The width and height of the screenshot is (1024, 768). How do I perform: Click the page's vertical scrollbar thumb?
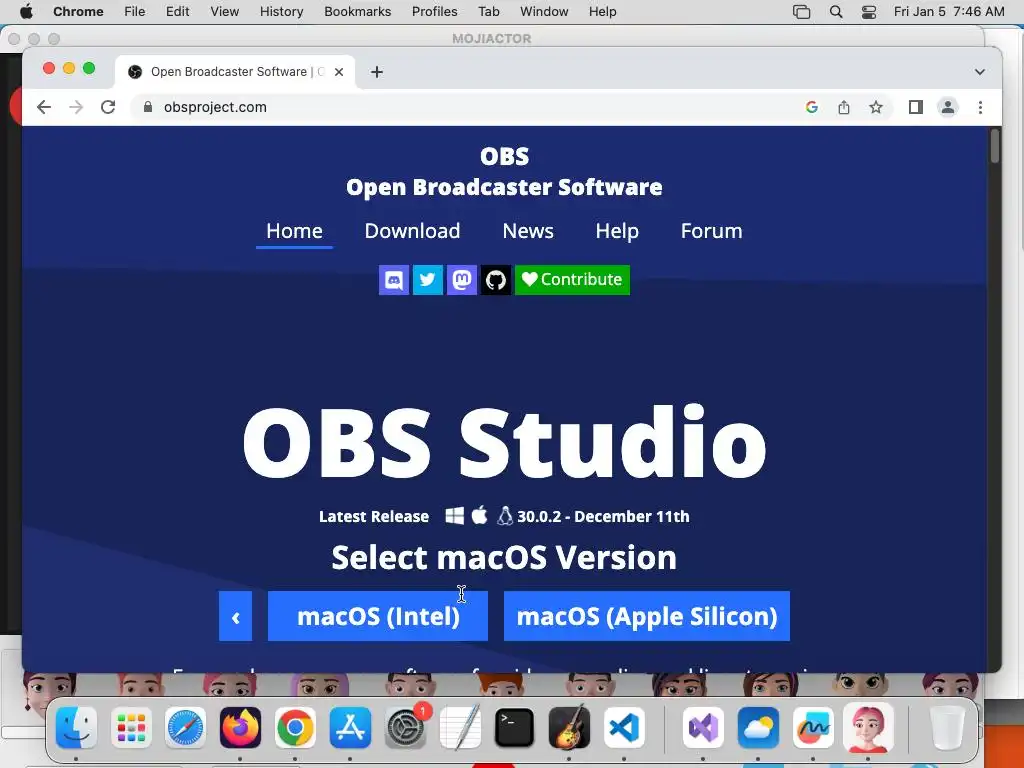pyautogui.click(x=995, y=146)
